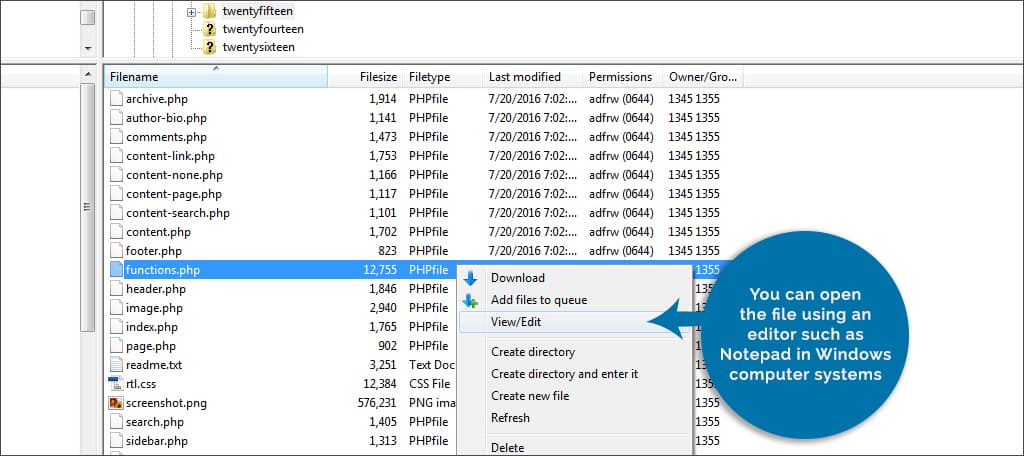Screen dimensions: 1024x456
Task: Click the Last modified column header
Action: (524, 77)
